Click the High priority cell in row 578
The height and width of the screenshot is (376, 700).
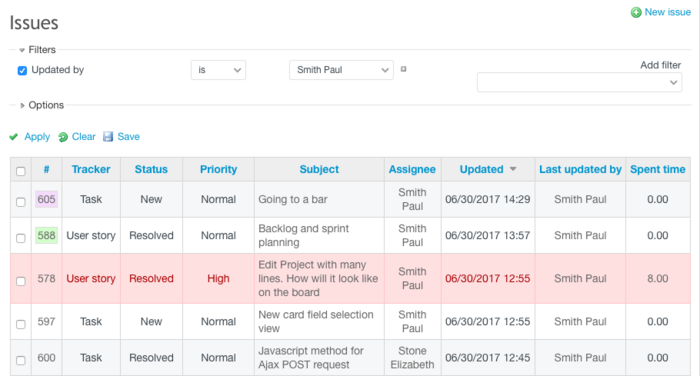coord(218,278)
